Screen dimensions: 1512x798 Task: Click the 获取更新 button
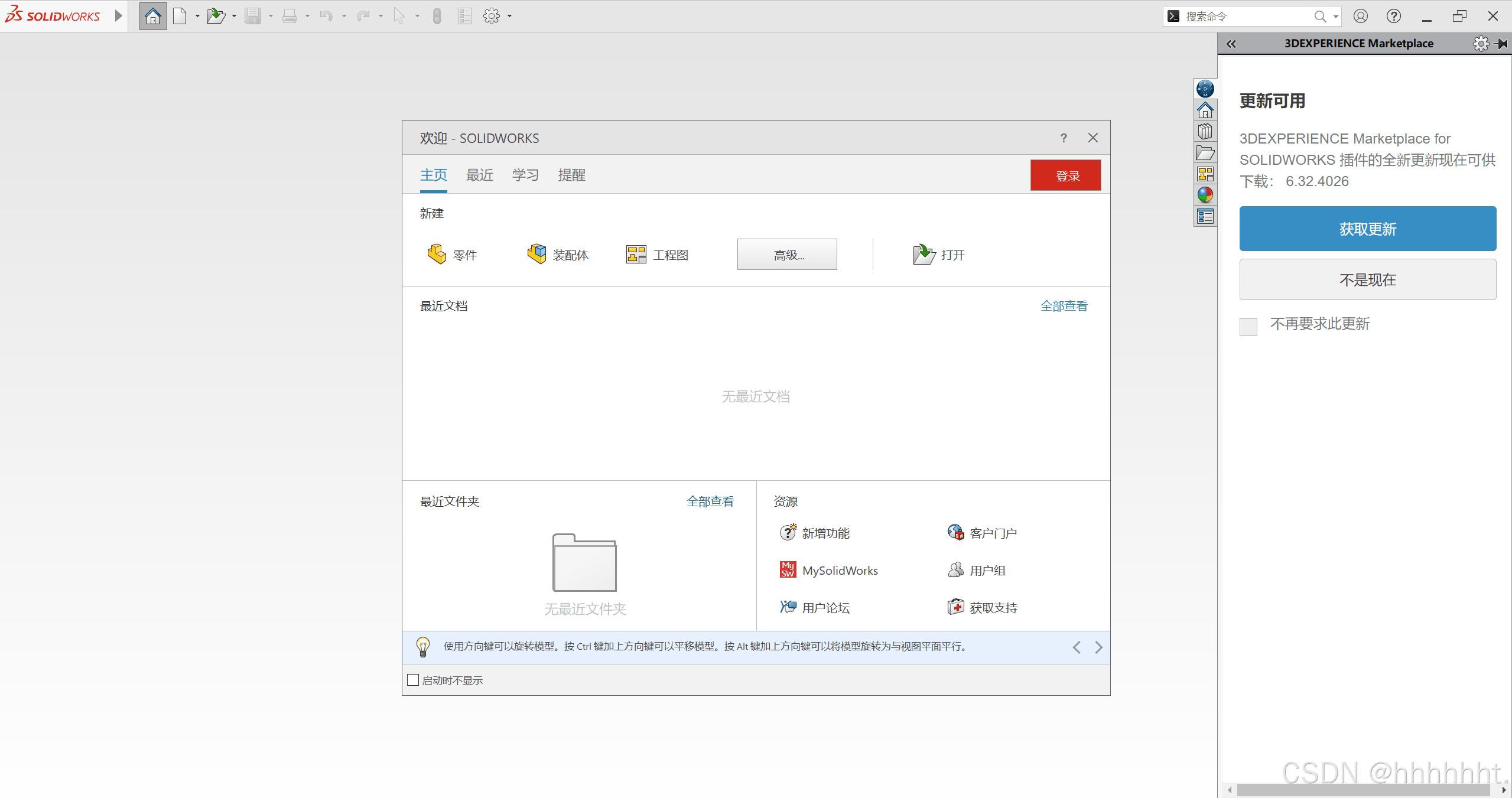[x=1367, y=229]
